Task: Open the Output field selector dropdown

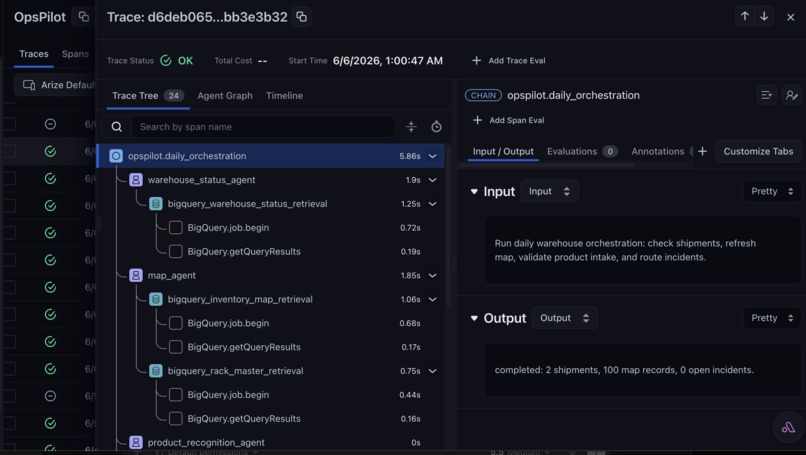Action: tap(564, 318)
